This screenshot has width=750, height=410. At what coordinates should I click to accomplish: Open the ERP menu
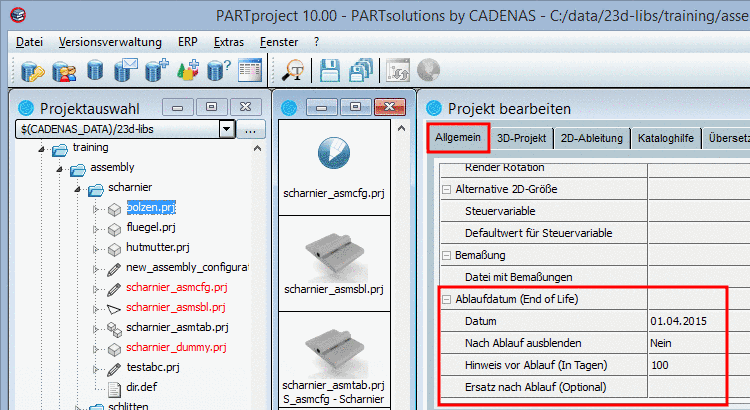[x=188, y=42]
